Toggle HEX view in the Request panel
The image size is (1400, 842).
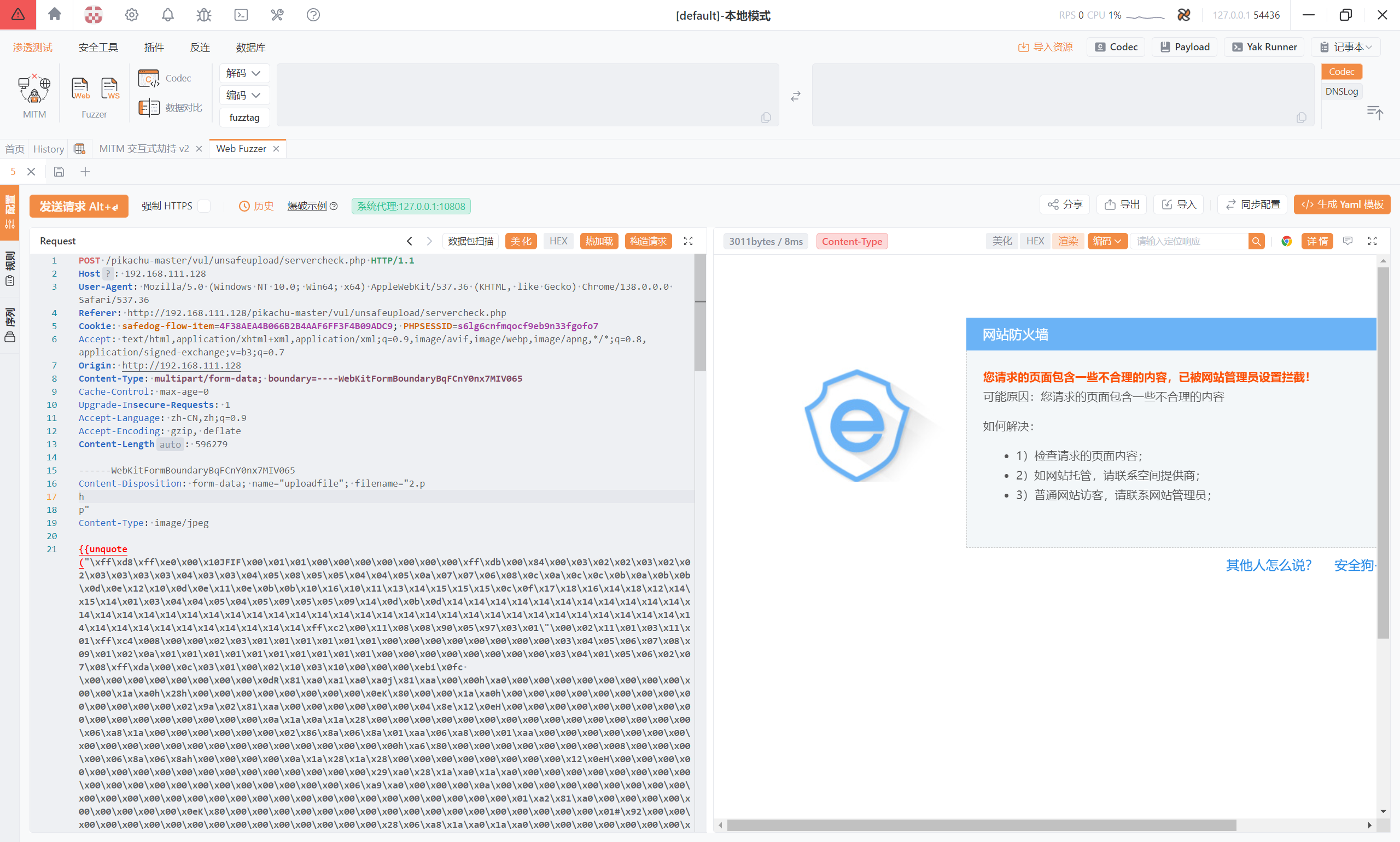coord(558,241)
